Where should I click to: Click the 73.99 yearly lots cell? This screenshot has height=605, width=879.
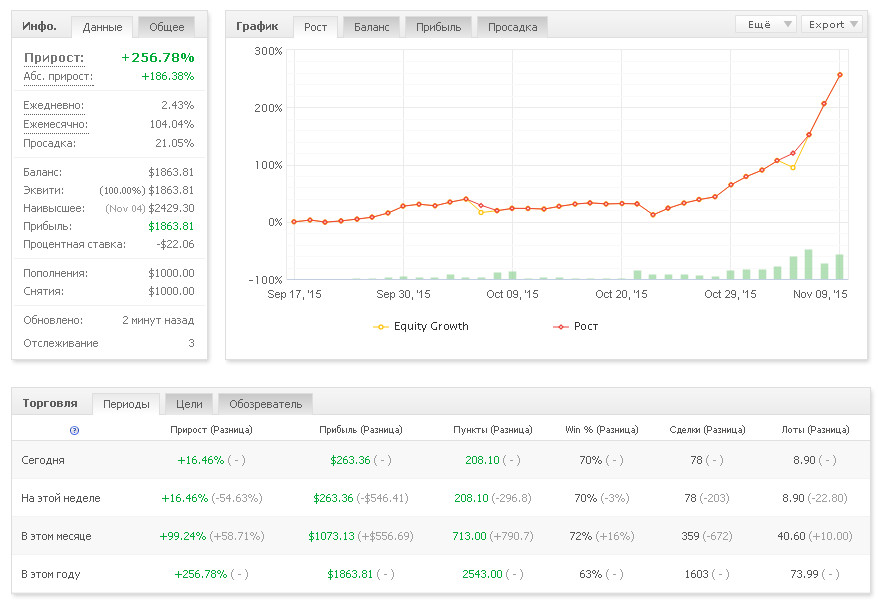804,574
